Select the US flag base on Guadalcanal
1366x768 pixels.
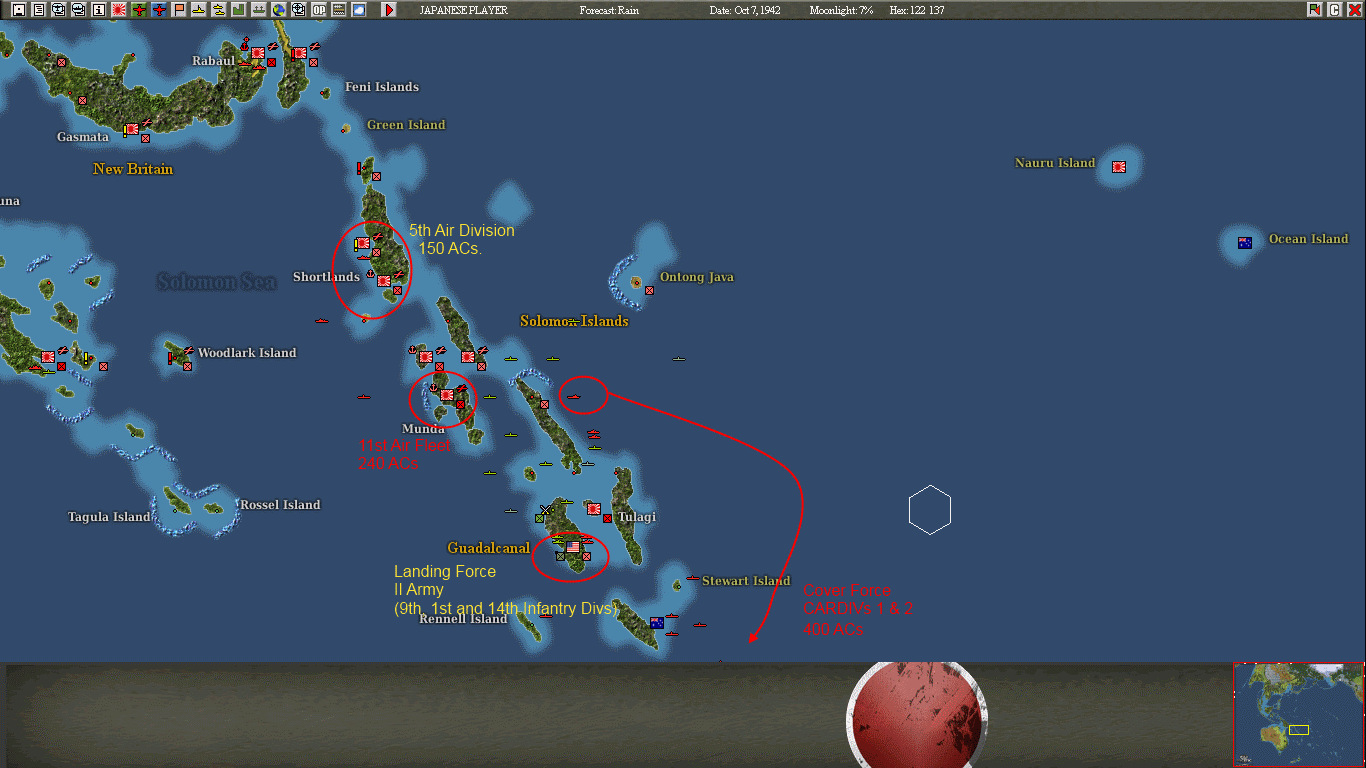573,548
